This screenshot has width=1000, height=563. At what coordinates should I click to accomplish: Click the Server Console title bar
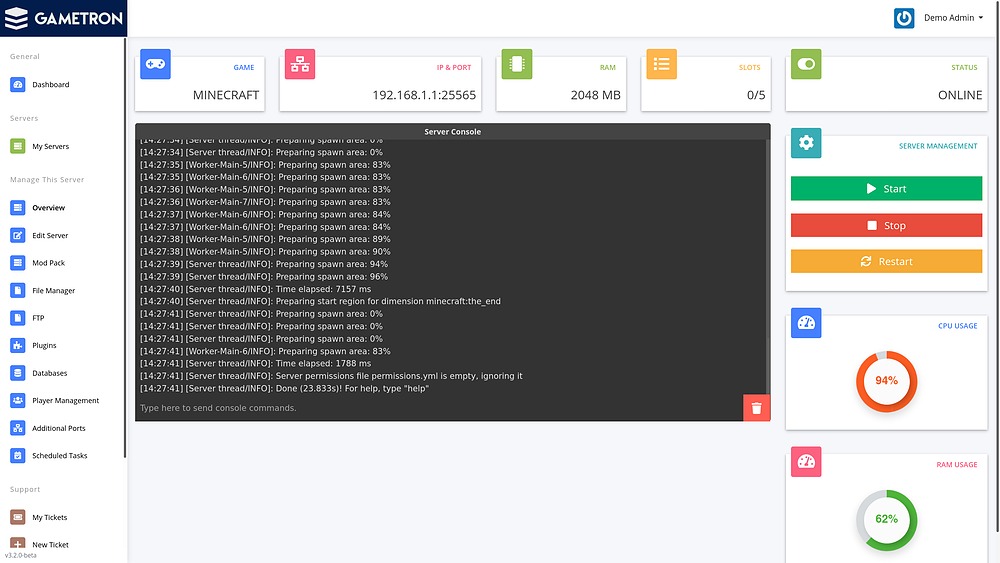pyautogui.click(x=453, y=131)
